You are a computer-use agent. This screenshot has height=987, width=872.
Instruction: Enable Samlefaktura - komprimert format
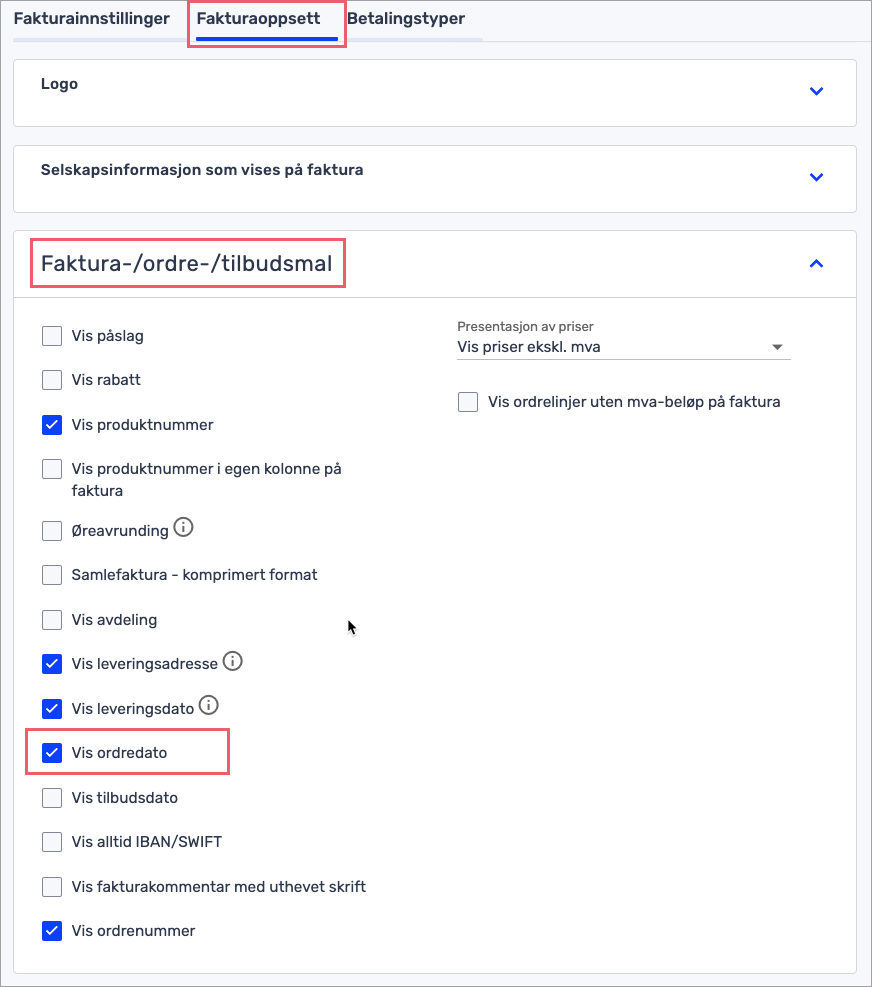pos(52,575)
